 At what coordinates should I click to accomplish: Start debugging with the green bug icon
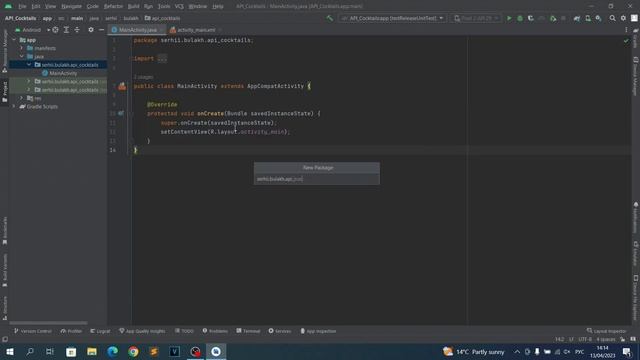pos(520,18)
